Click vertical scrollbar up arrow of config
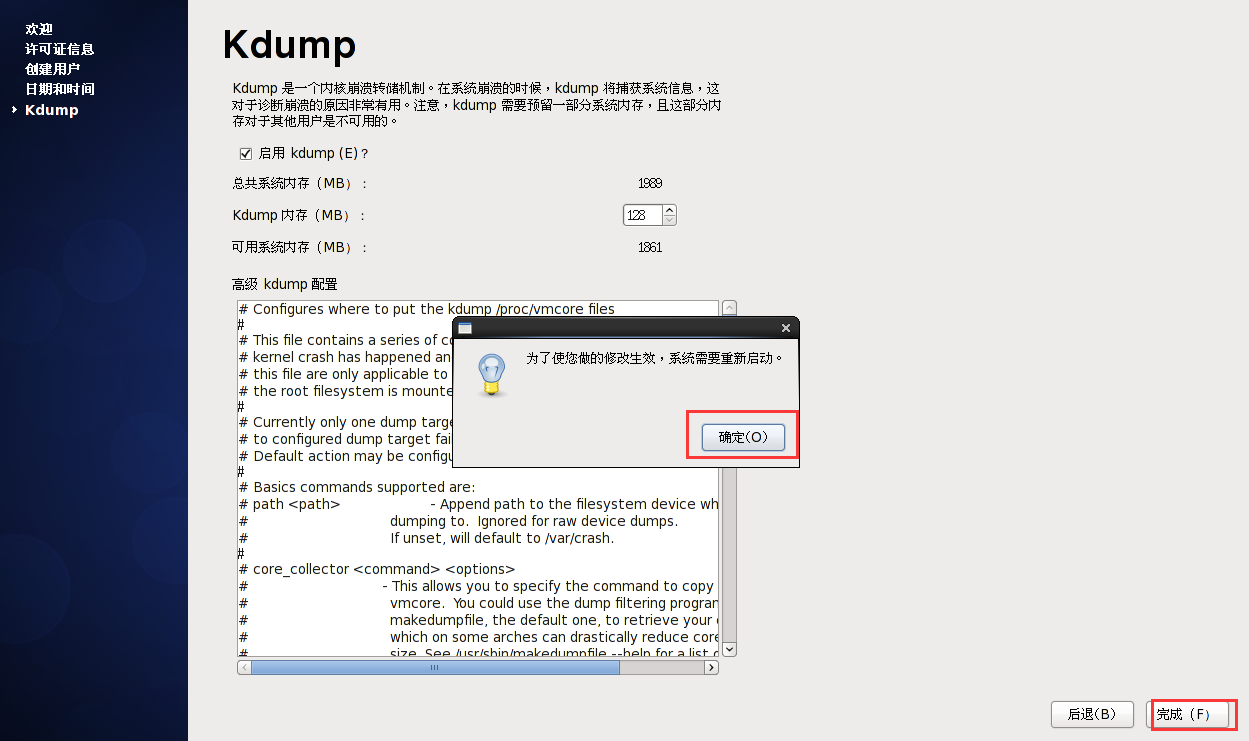 (729, 308)
